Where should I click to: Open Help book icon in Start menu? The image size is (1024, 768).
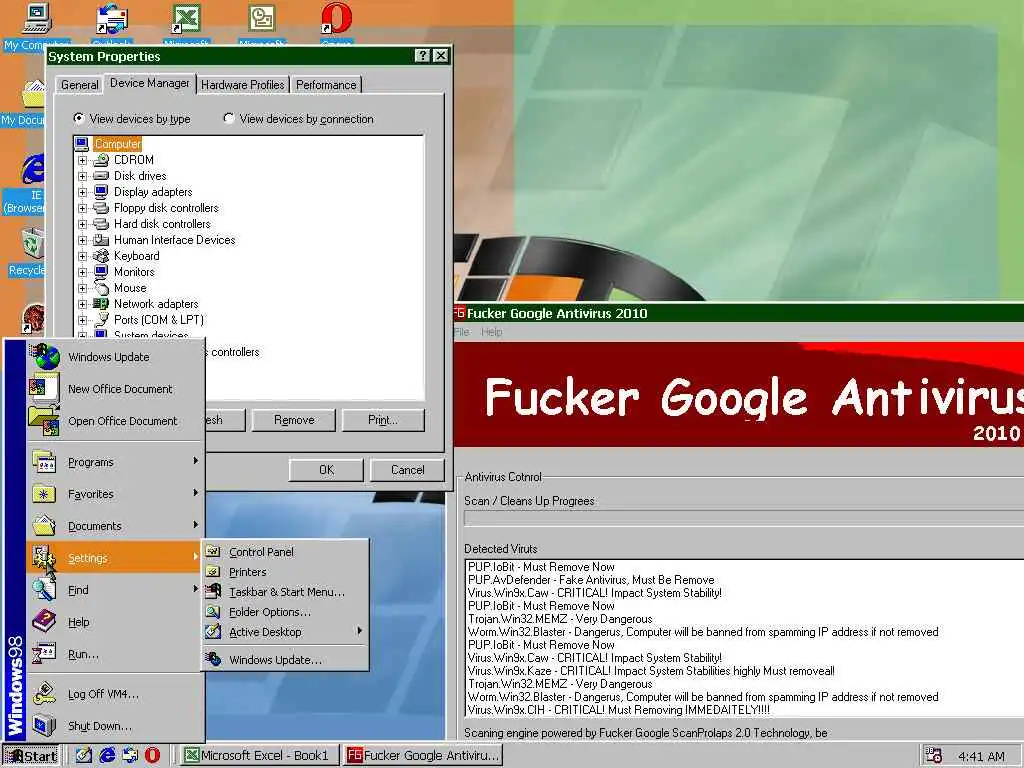coord(44,622)
